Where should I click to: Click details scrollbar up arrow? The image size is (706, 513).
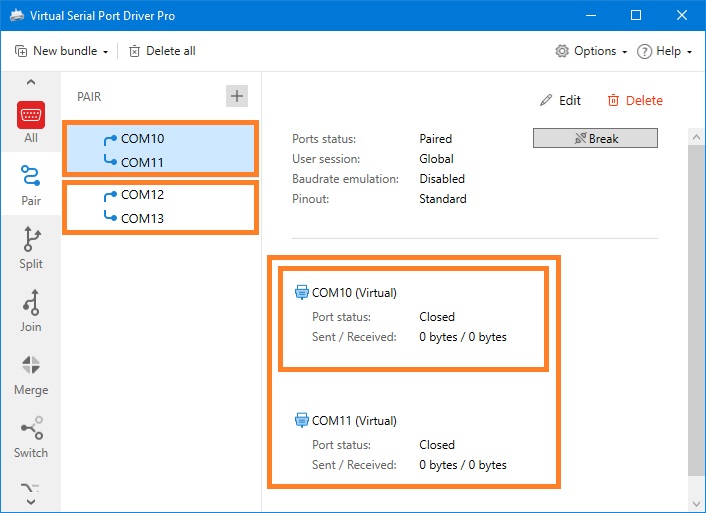tap(697, 136)
